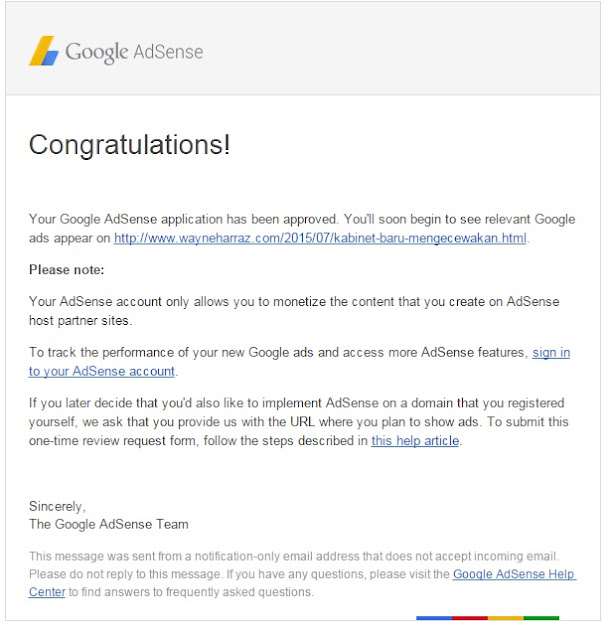Viewport: 612px width, 640px height.
Task: Click the bold 'Please note:' label
Action: [x=67, y=270]
